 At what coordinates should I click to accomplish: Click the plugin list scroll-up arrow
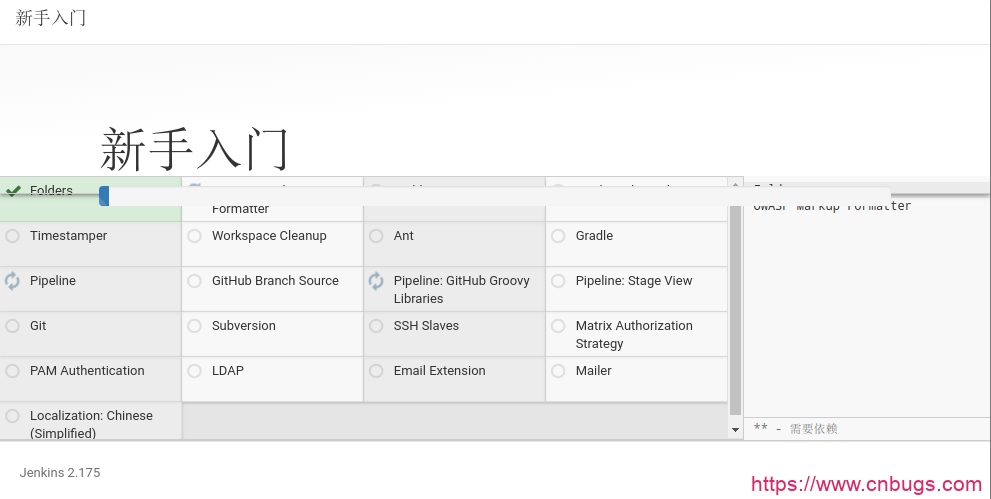(736, 184)
